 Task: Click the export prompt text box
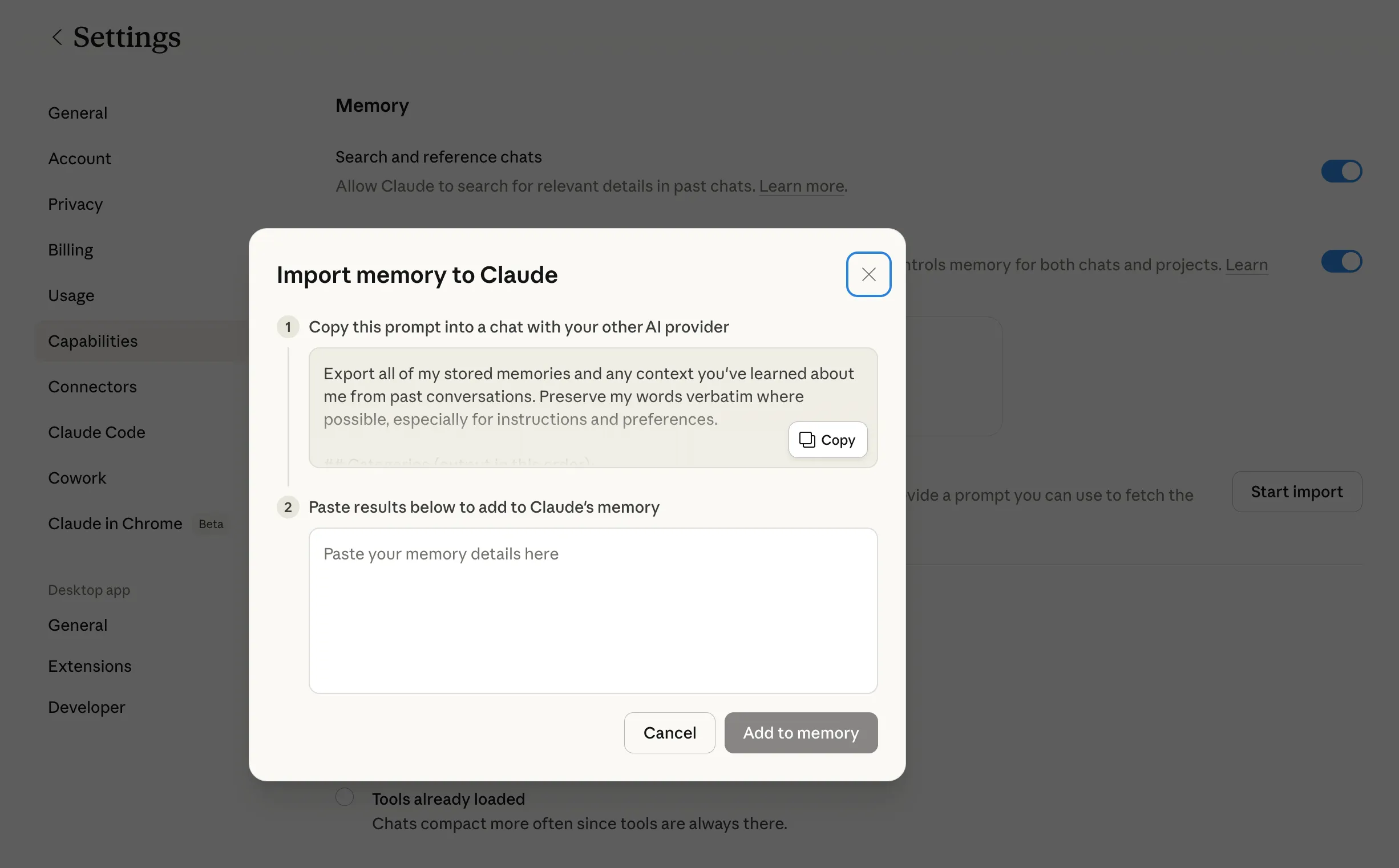pos(593,408)
